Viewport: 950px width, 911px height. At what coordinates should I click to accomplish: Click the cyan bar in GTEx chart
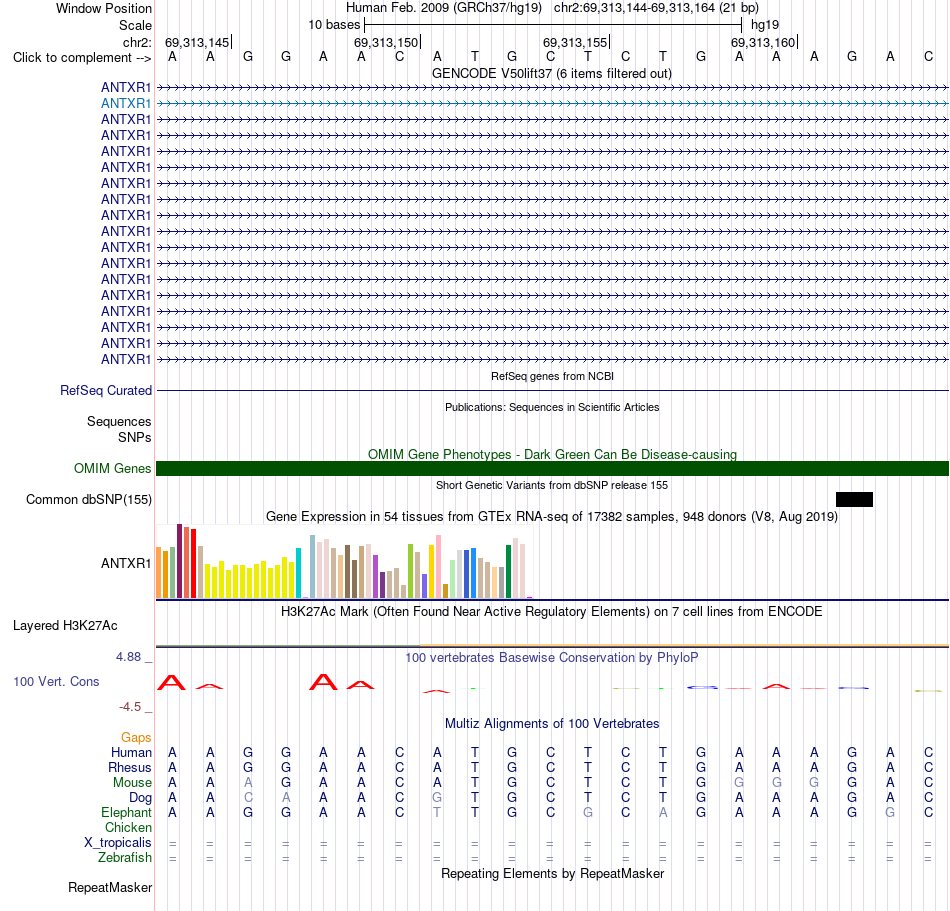298,573
